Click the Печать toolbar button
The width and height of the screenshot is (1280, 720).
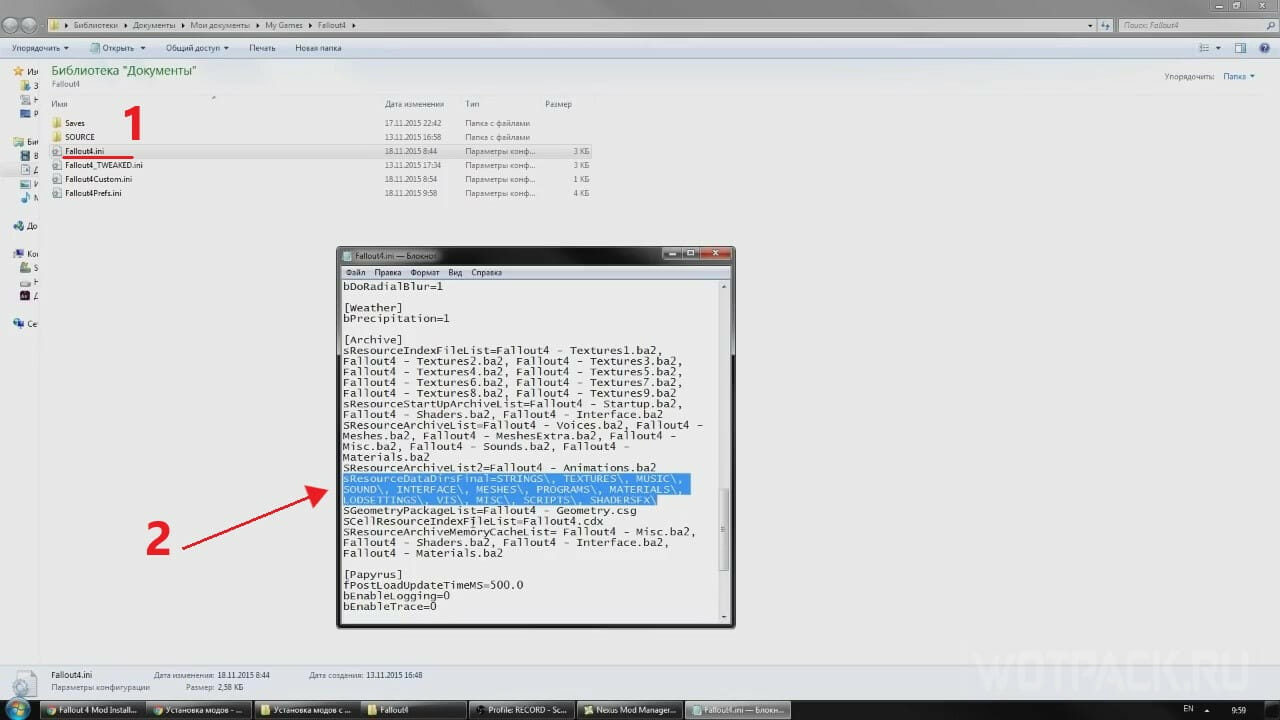(262, 48)
